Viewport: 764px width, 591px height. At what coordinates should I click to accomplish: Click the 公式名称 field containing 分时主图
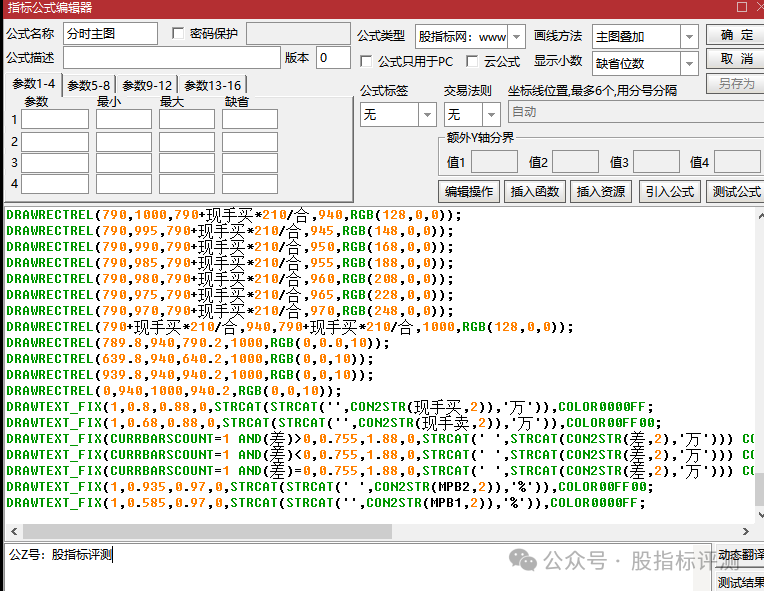(110, 33)
